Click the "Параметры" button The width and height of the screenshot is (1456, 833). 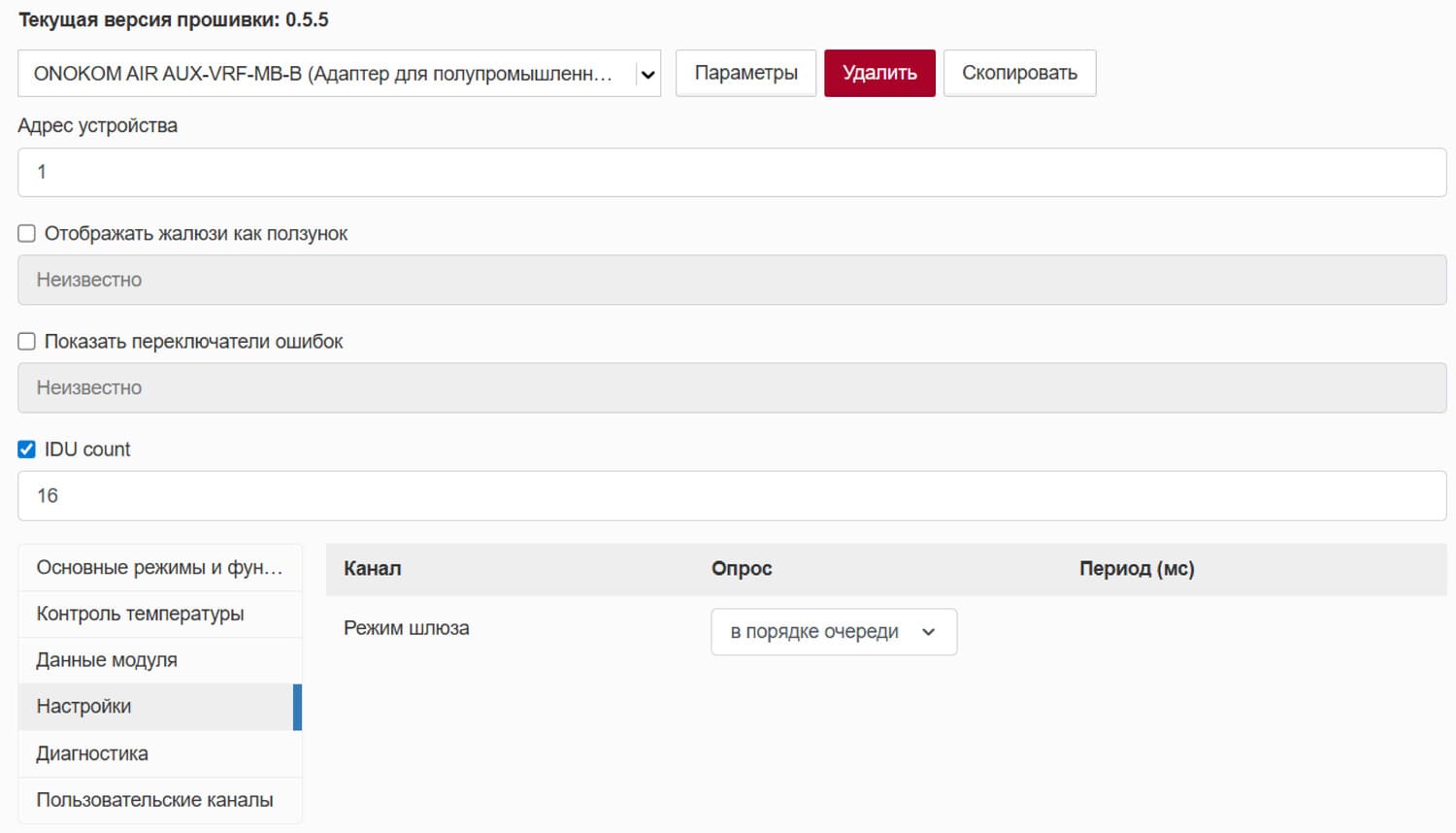point(745,73)
